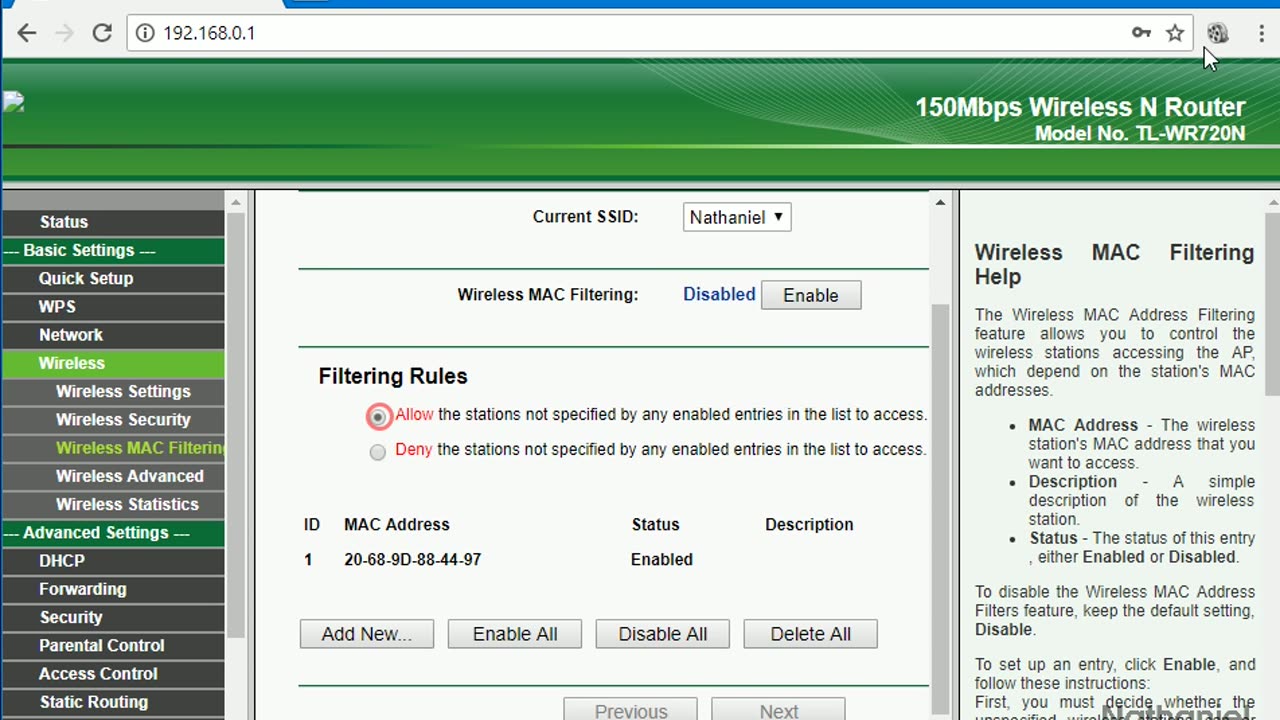Screen dimensions: 1280x720
Task: Open the Chrome three-dot menu
Action: click(x=1261, y=33)
